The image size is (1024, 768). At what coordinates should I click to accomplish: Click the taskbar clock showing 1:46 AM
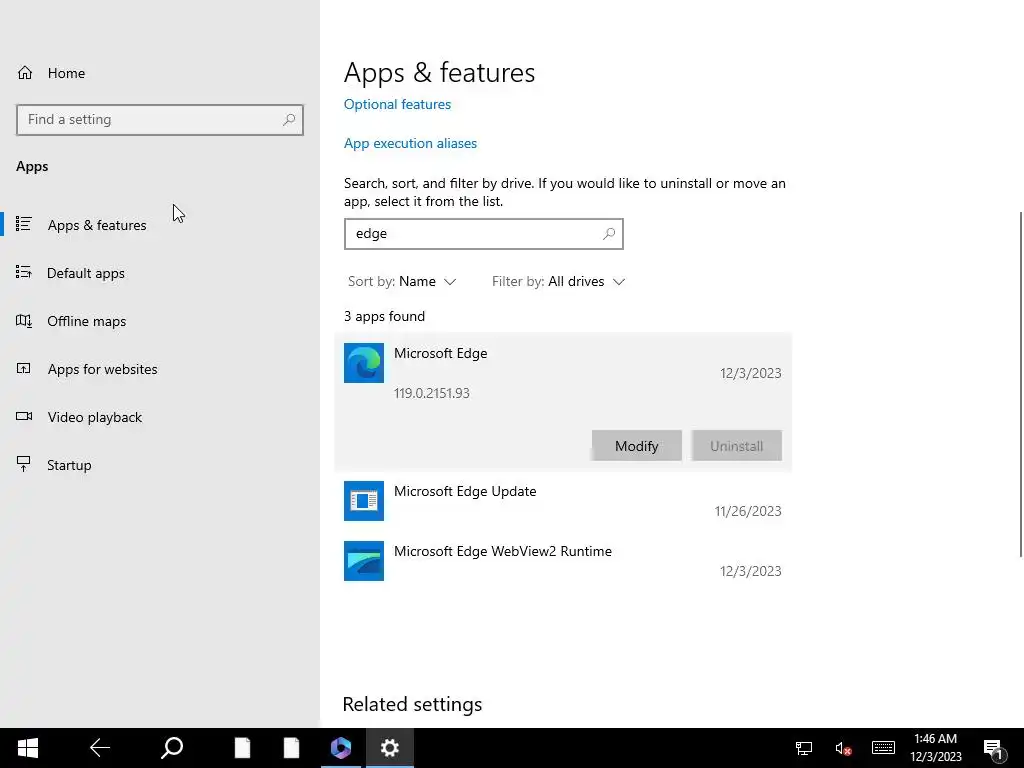(936, 748)
